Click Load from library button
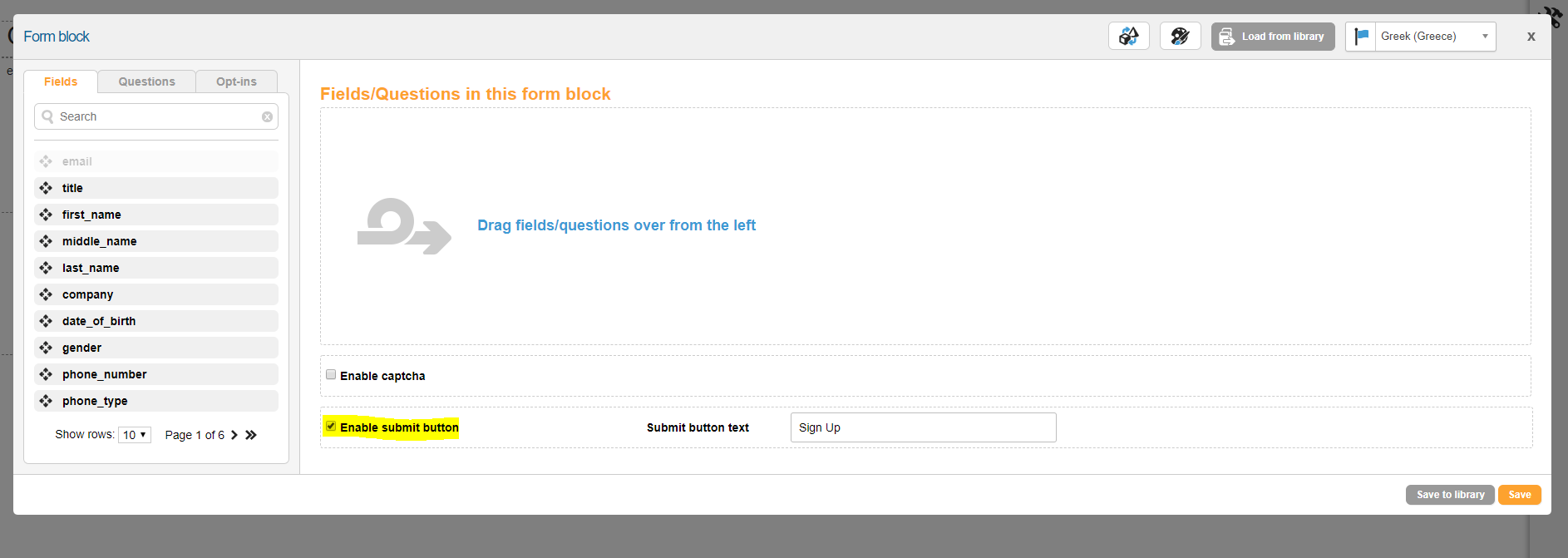 [x=1272, y=37]
